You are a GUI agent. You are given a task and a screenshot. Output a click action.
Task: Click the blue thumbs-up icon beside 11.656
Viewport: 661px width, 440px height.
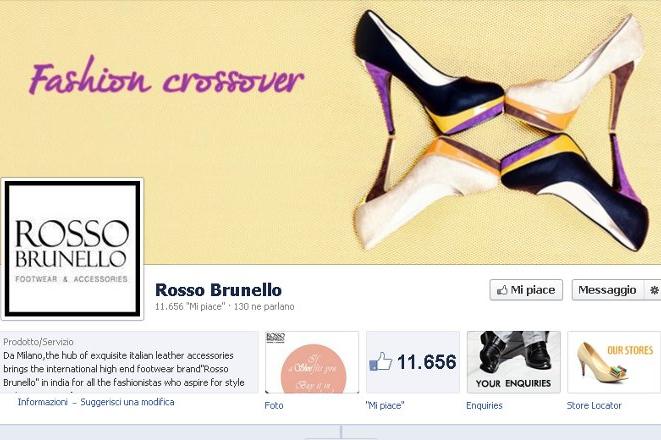(x=381, y=362)
